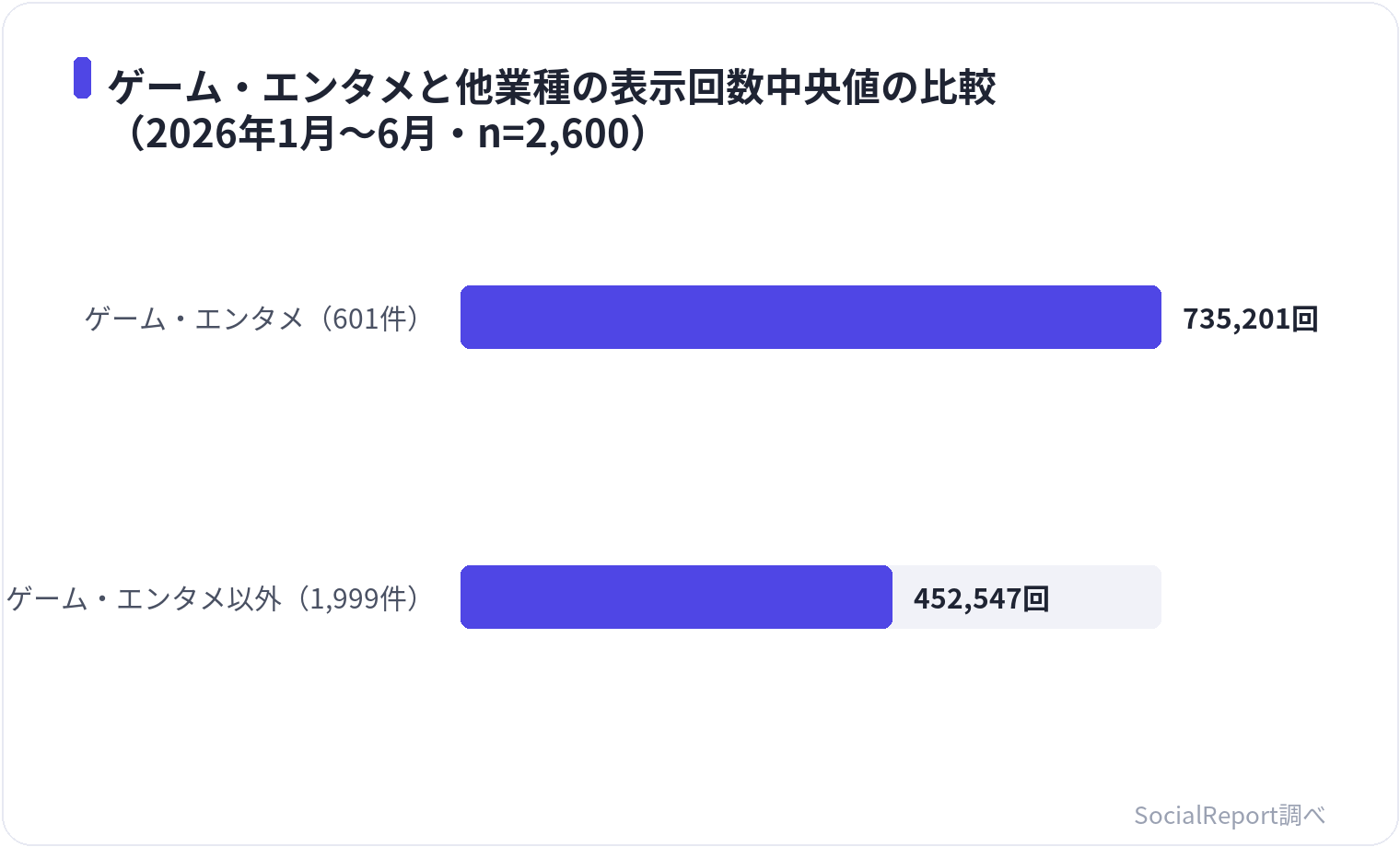The image size is (1400, 847).
Task: Click the purple marker beside the chart title
Action: [x=82, y=77]
